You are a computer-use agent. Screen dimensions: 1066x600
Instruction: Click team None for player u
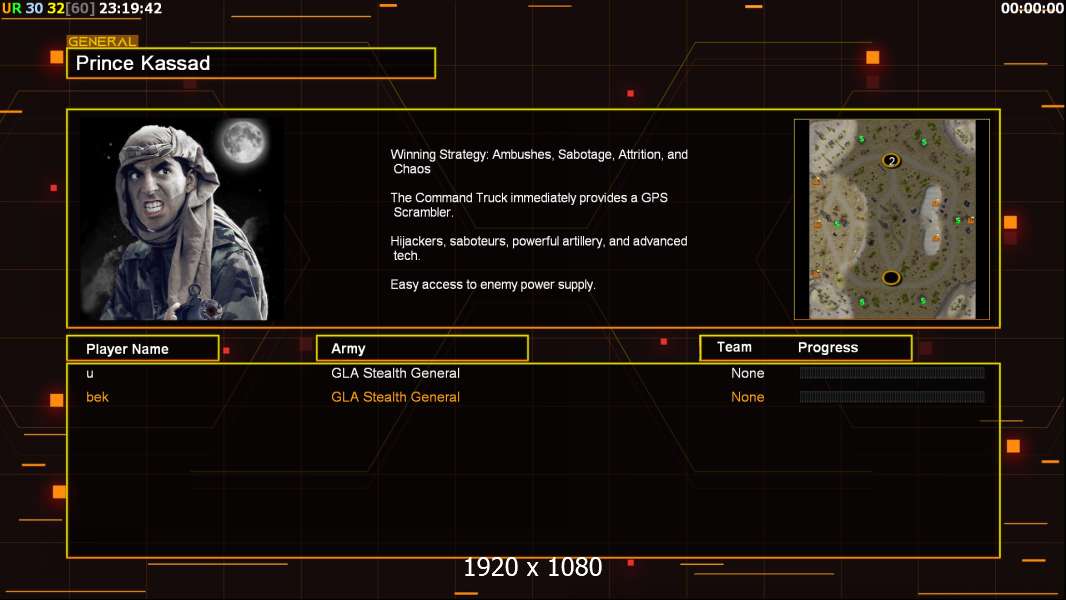[x=747, y=373]
